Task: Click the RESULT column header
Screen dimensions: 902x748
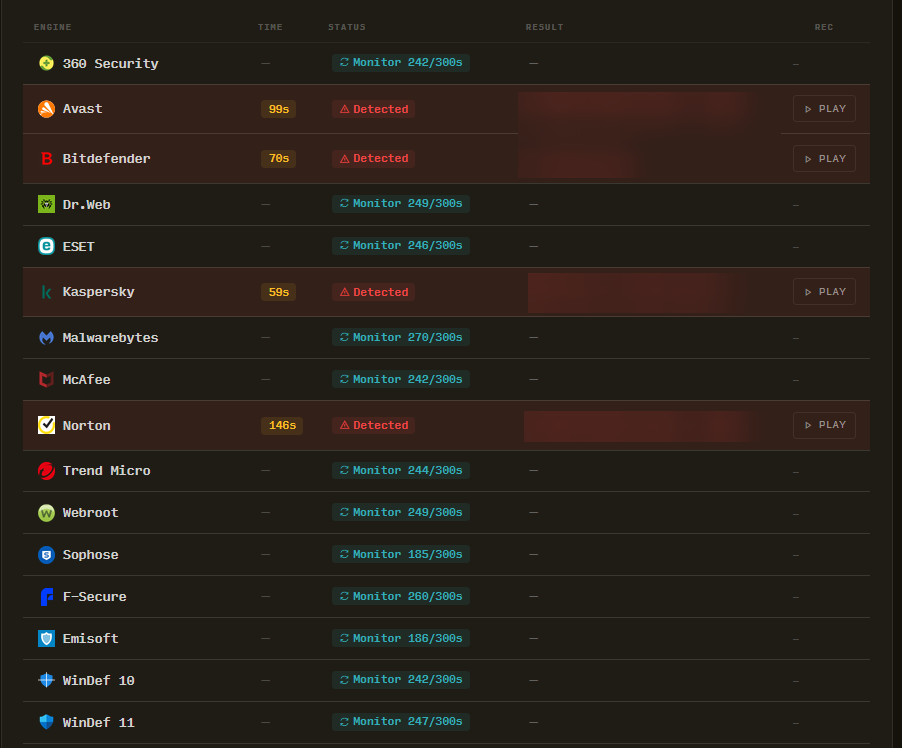Action: [544, 27]
